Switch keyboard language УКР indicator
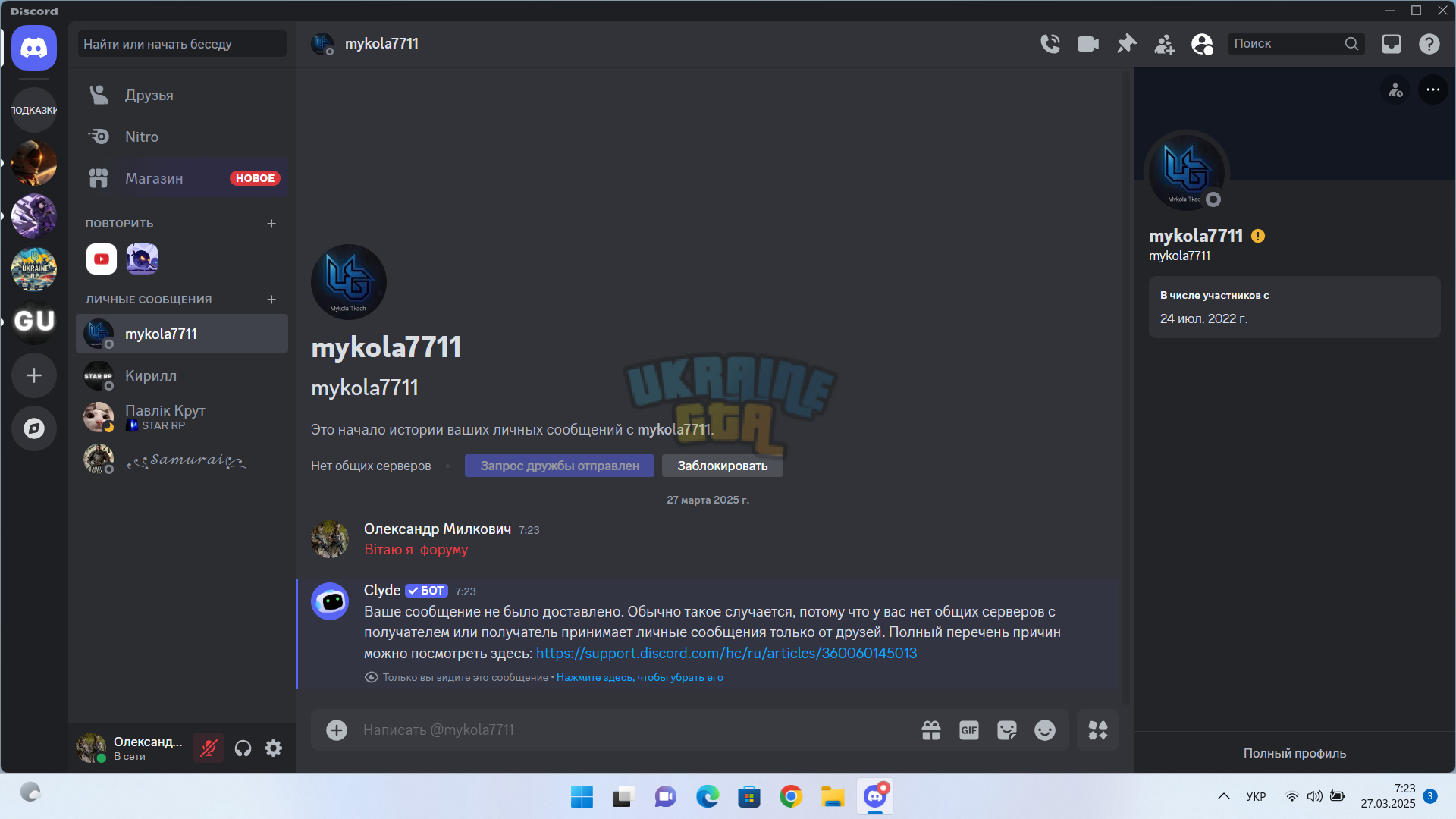This screenshot has width=1456, height=819. (1256, 796)
